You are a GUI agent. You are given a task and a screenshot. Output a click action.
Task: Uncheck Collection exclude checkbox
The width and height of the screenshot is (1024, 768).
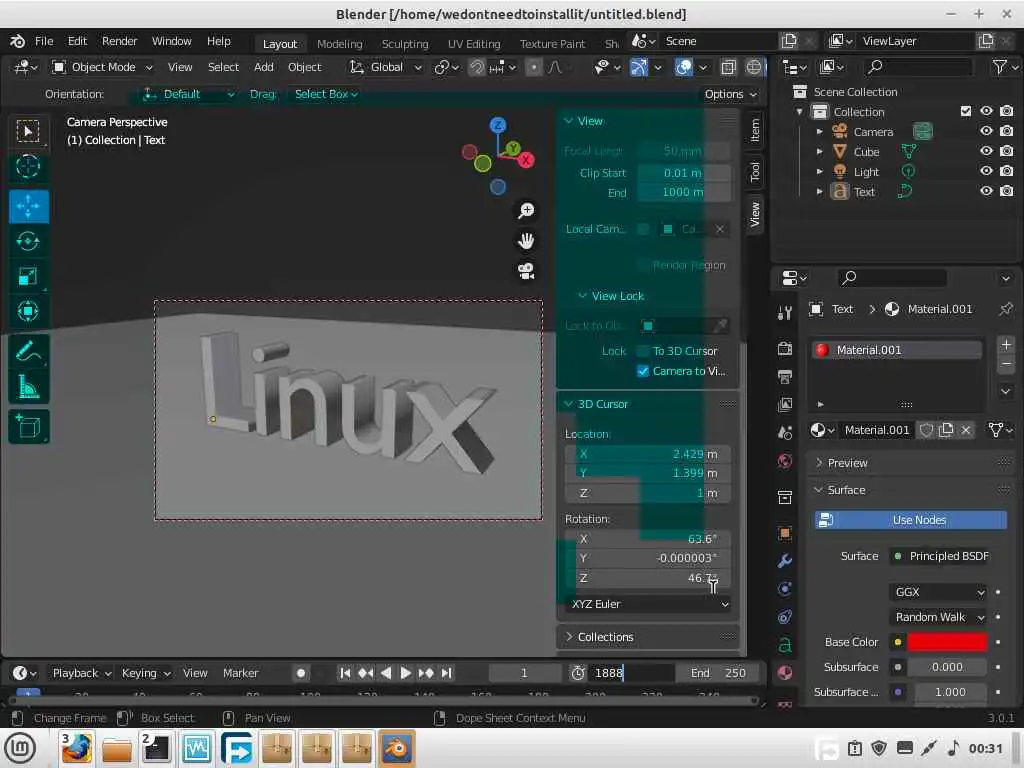click(x=966, y=111)
